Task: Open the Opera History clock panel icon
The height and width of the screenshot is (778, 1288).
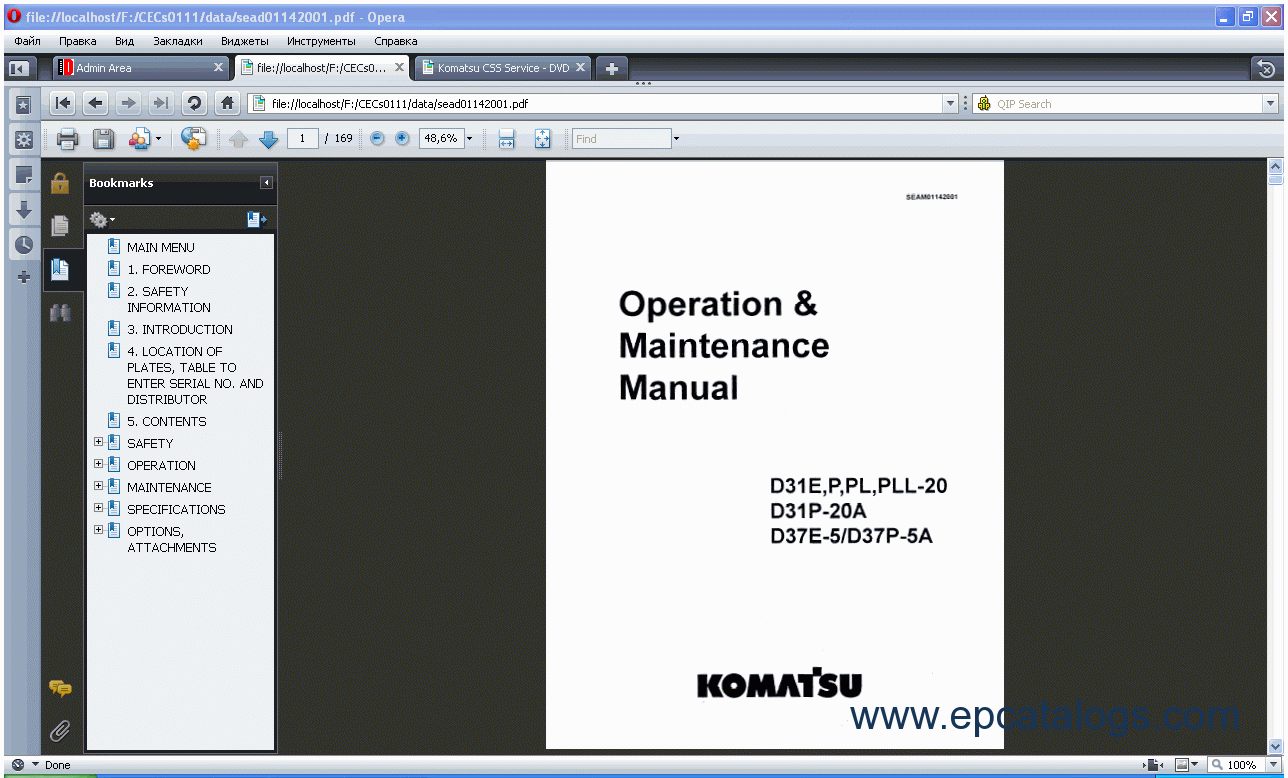Action: click(x=23, y=244)
